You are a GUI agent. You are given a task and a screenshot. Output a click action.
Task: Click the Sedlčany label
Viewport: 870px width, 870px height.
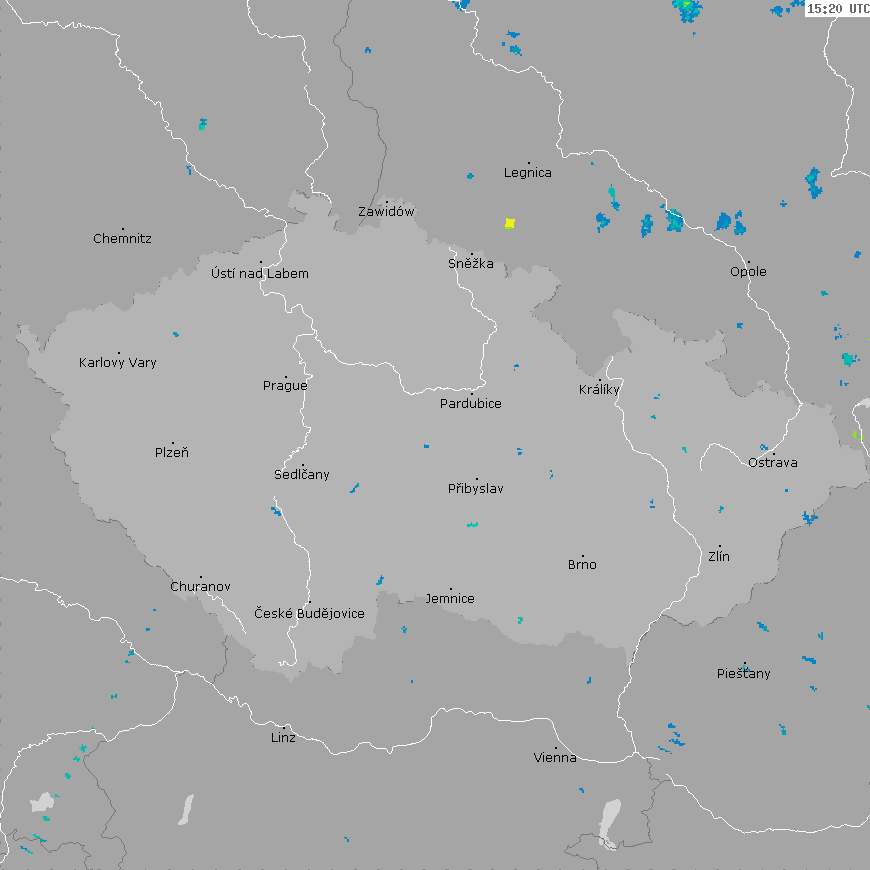pos(302,474)
